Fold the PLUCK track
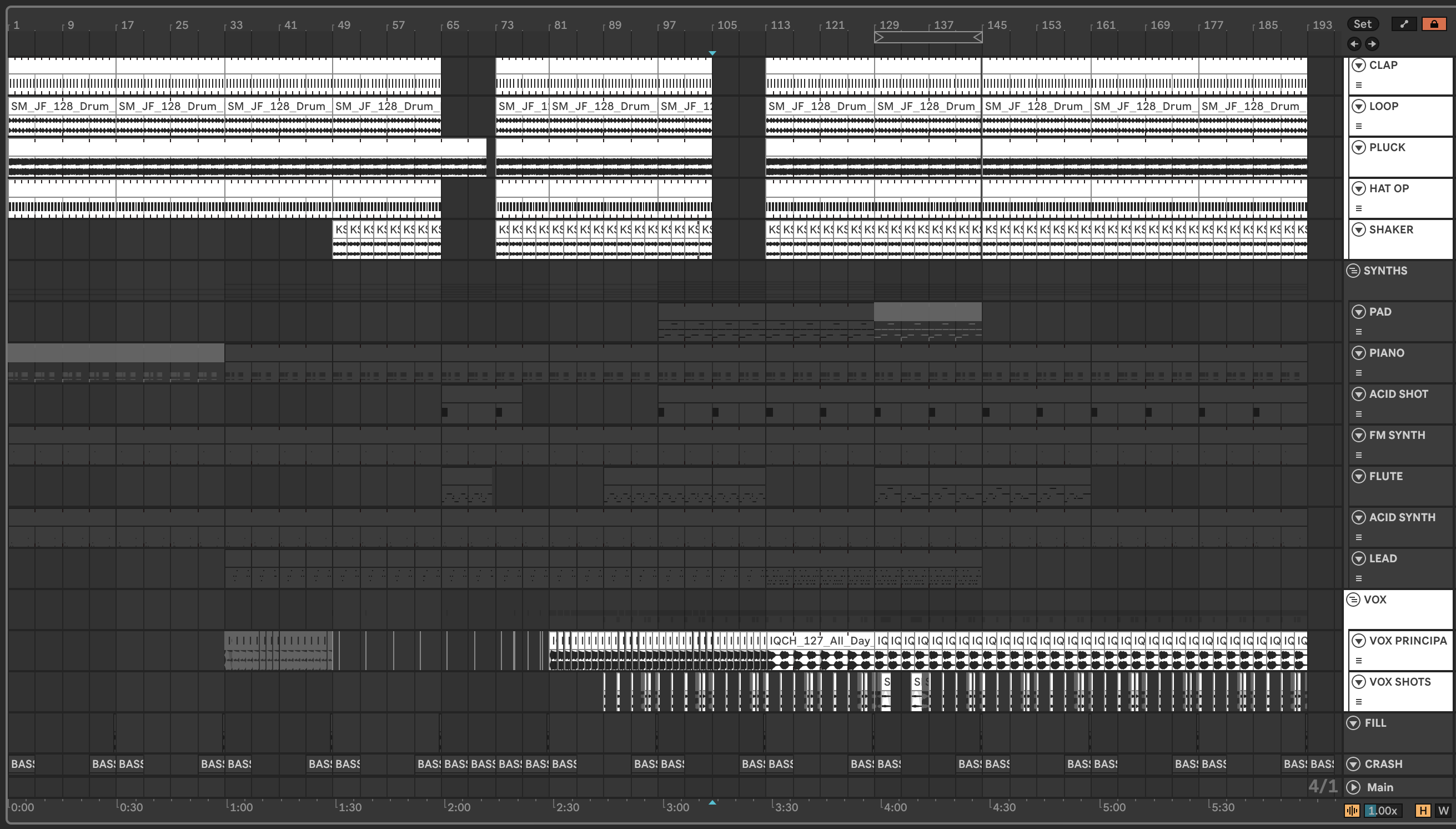This screenshot has width=1456, height=829. click(1359, 147)
